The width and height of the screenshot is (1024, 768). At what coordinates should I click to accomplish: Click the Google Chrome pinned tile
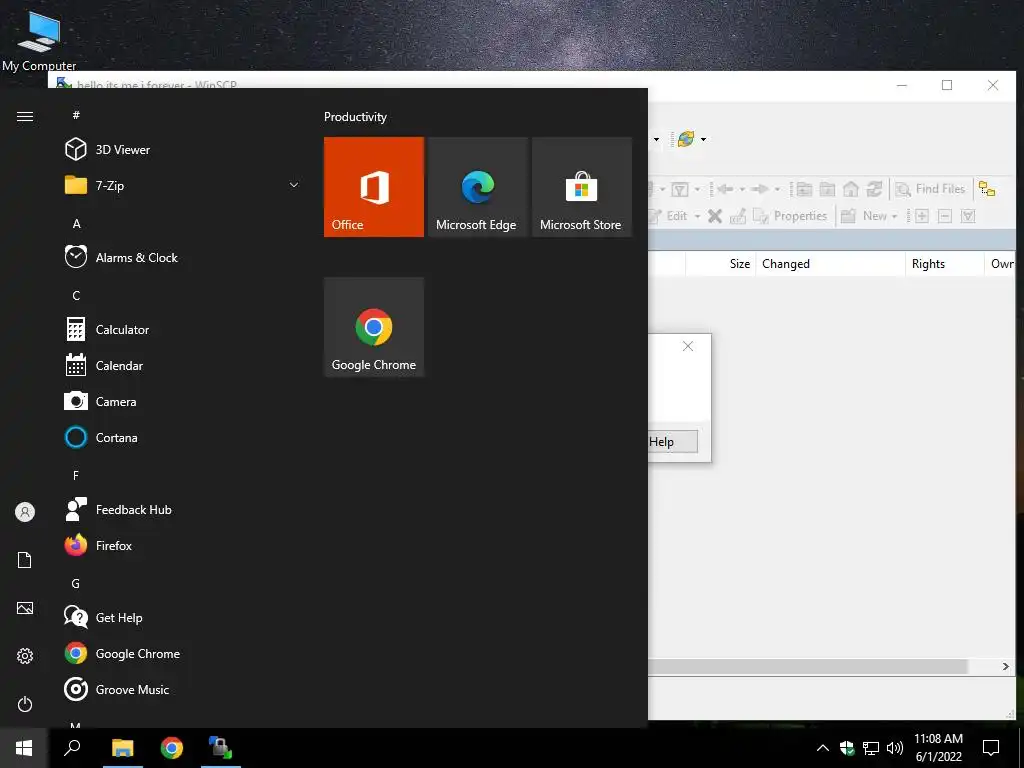[x=374, y=327]
